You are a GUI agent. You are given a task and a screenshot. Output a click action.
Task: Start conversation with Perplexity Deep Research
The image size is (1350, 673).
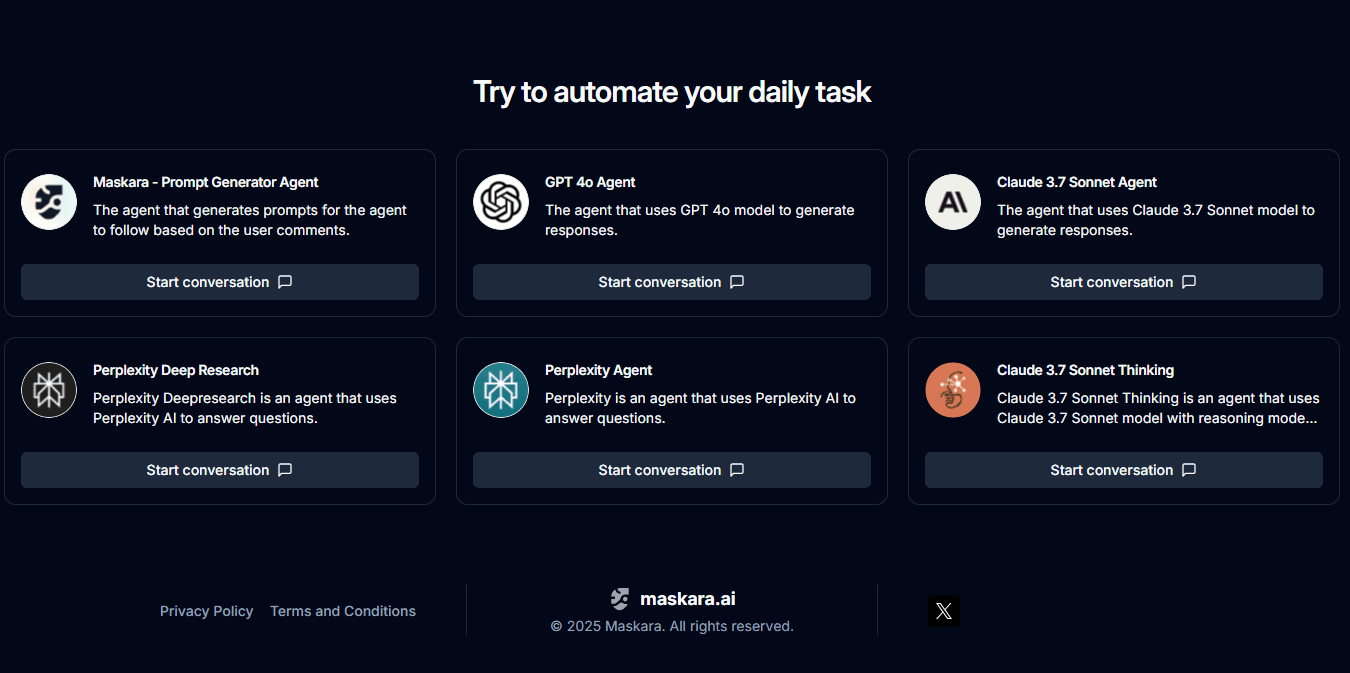[220, 470]
